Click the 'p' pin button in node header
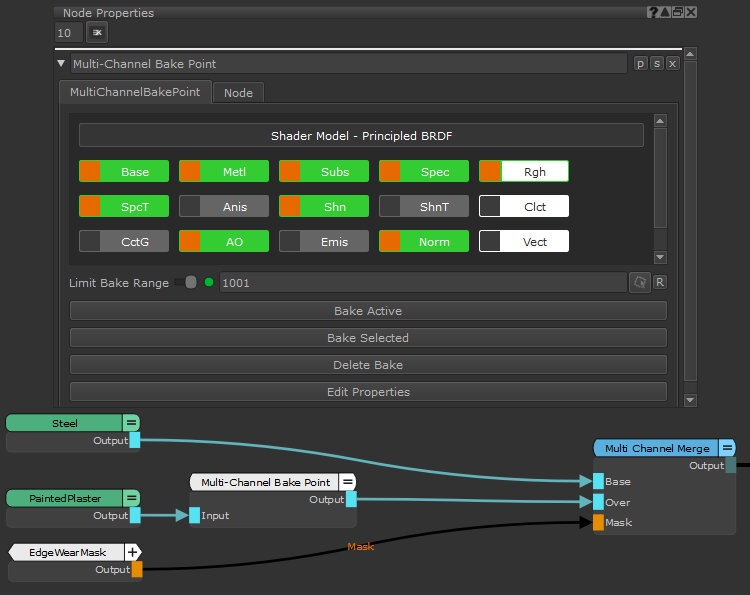 (641, 64)
